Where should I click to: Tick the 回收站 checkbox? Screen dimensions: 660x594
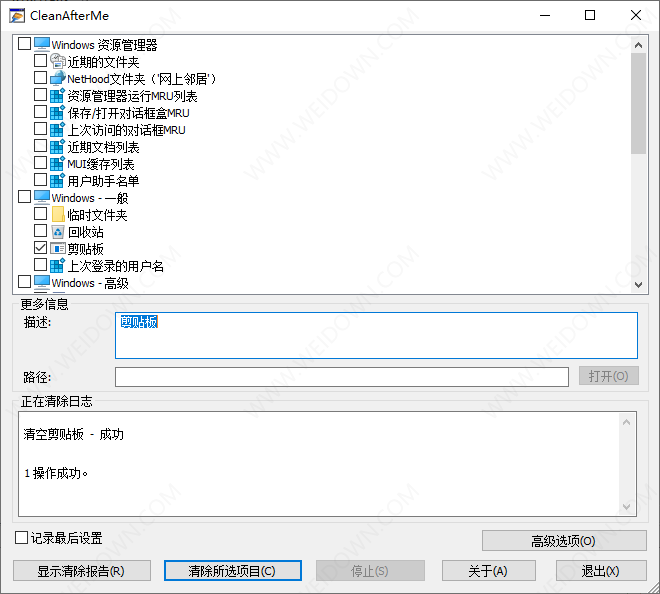click(x=40, y=231)
